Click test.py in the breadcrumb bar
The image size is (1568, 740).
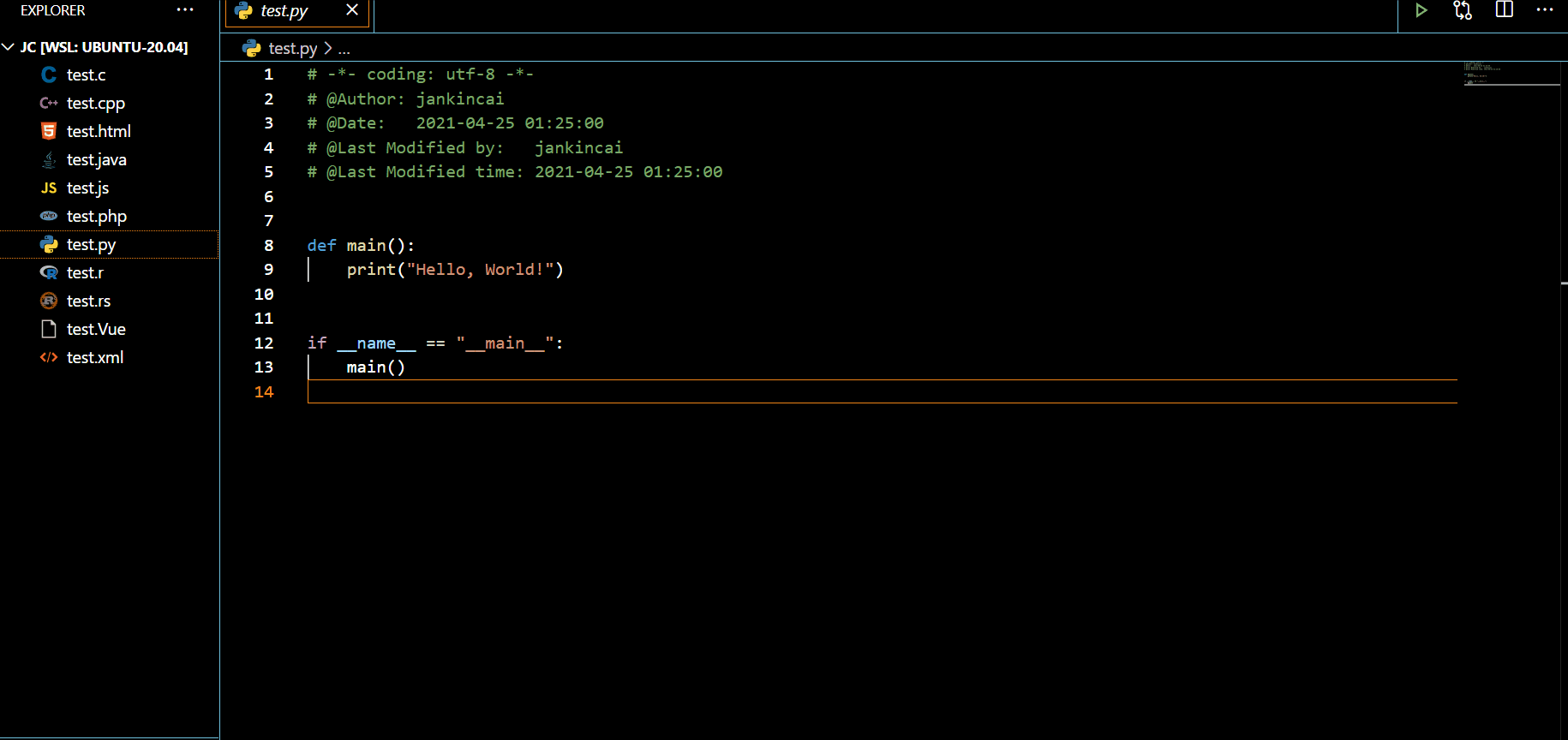click(x=292, y=49)
